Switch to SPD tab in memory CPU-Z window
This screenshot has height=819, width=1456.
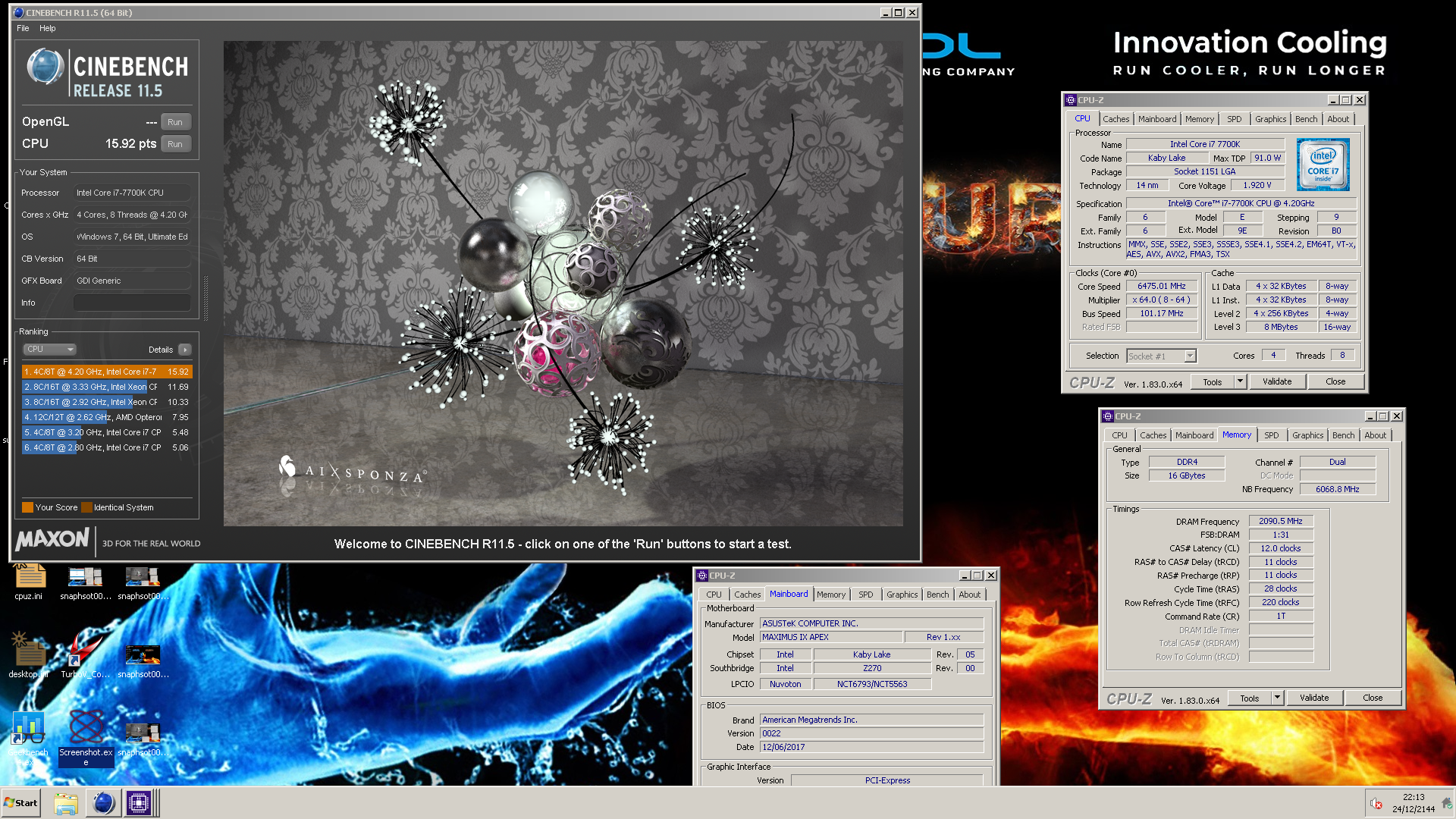(1272, 435)
